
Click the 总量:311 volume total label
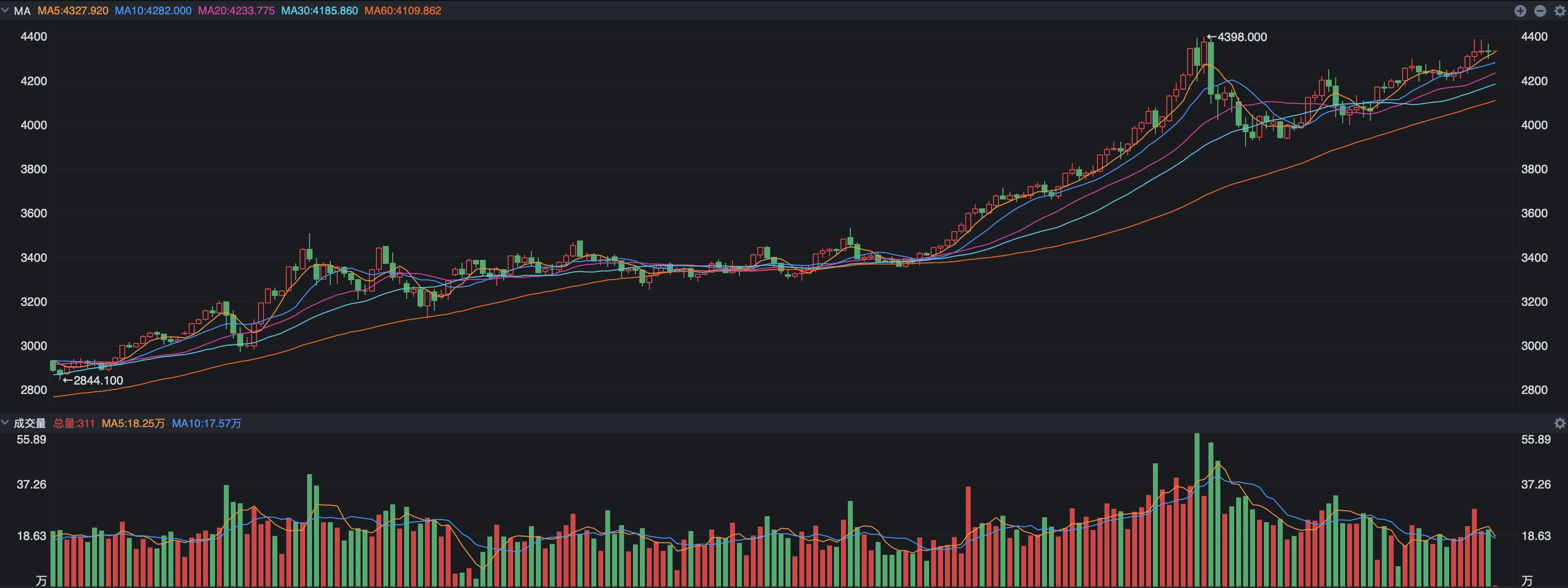point(74,423)
